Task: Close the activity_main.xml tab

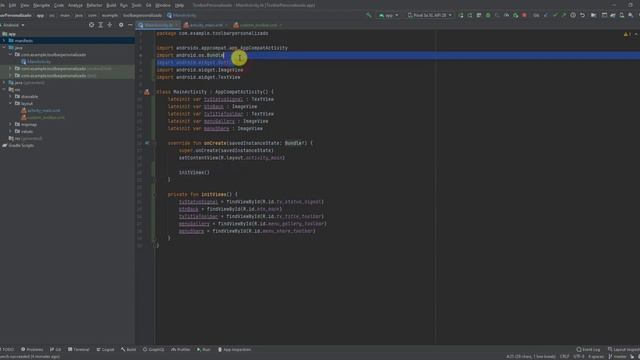Action: click(227, 25)
